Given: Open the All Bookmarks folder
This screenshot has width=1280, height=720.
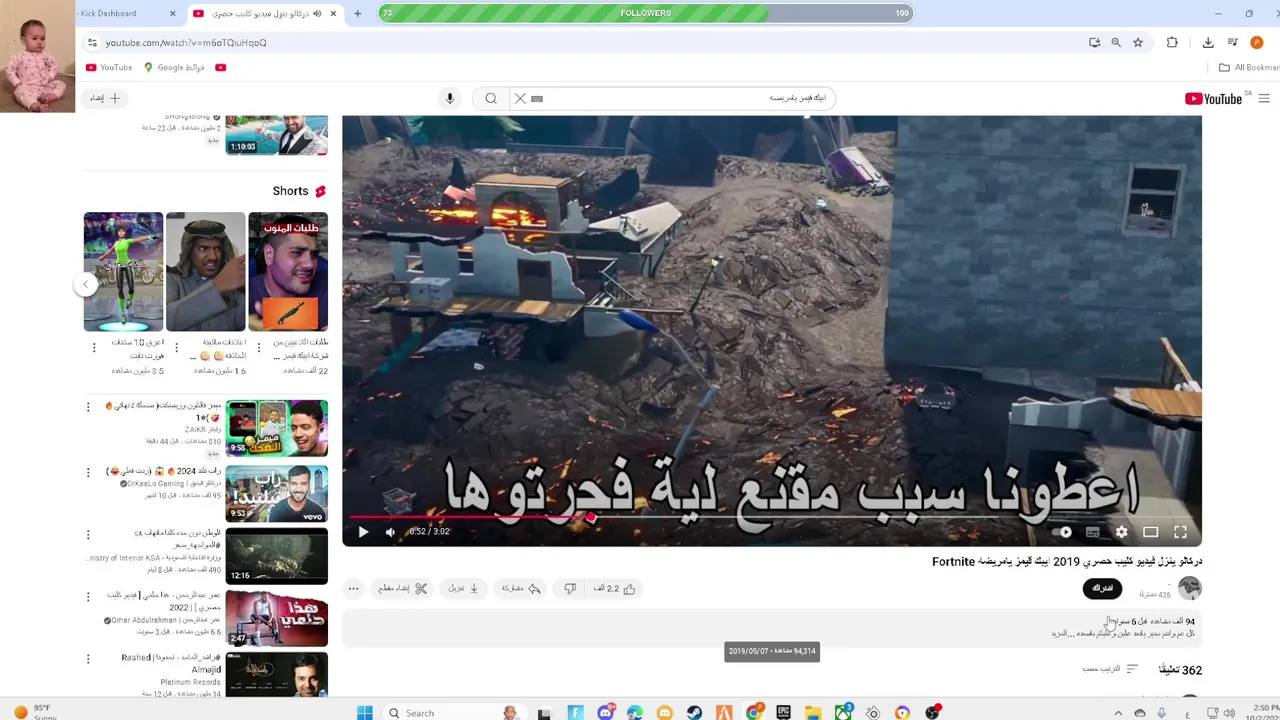Looking at the screenshot, I should tap(1249, 68).
